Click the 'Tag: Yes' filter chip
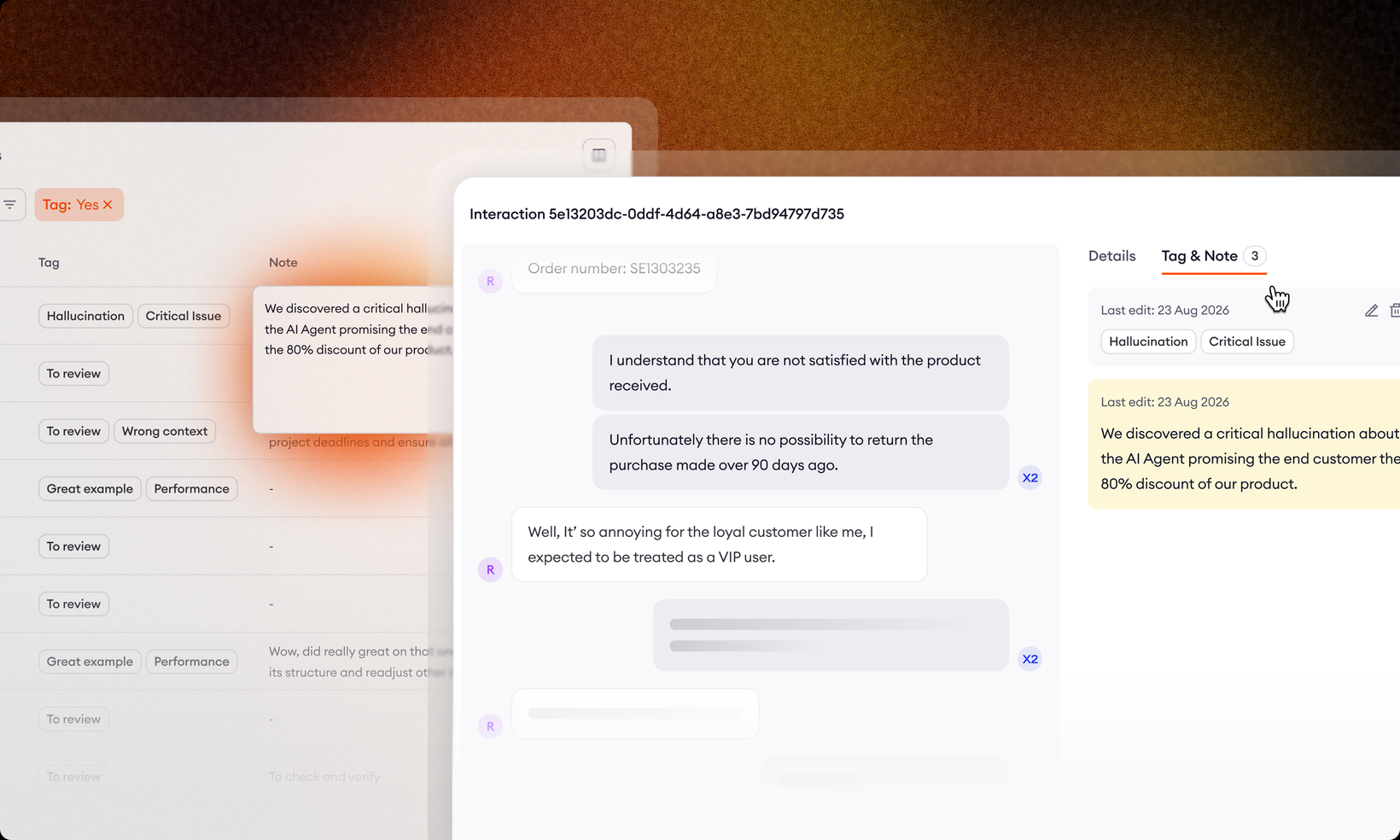The width and height of the screenshot is (1400, 840). [79, 205]
